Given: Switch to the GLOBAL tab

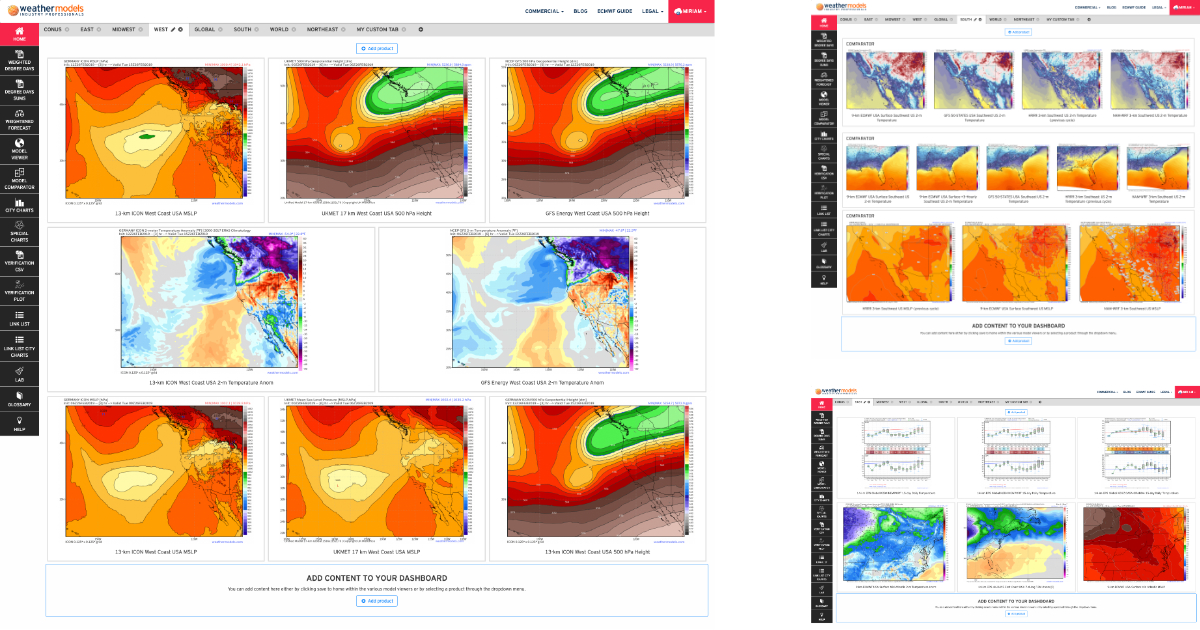Looking at the screenshot, I should 205,29.
